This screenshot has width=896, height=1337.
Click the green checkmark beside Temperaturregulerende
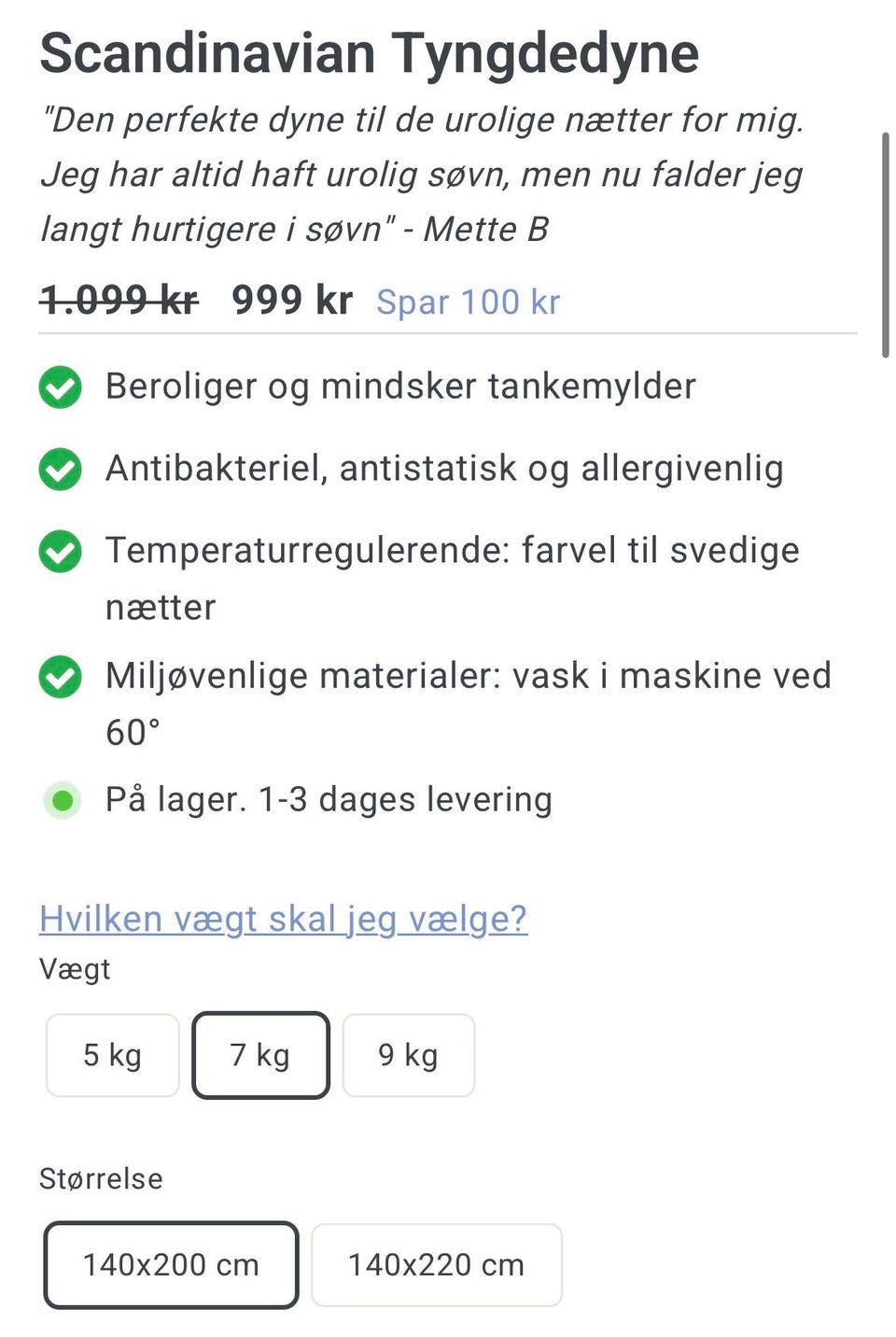[61, 551]
